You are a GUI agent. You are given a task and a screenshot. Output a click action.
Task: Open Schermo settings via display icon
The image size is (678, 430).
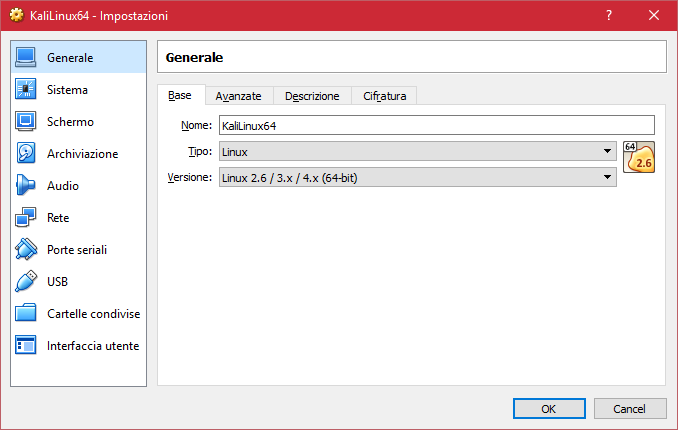pos(26,121)
